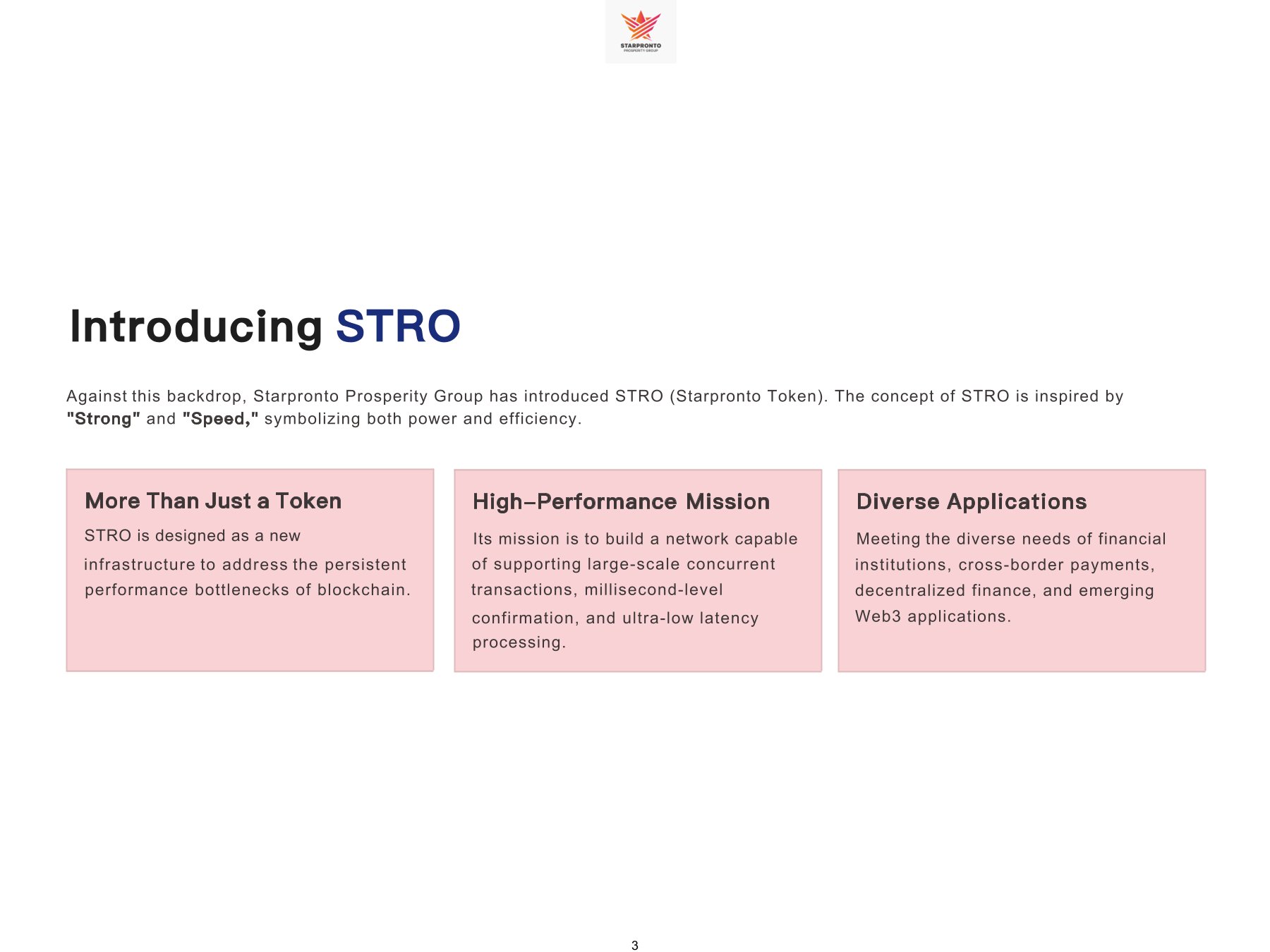Click the blue STRO heading word
The width and height of the screenshot is (1270, 952).
[x=398, y=327]
